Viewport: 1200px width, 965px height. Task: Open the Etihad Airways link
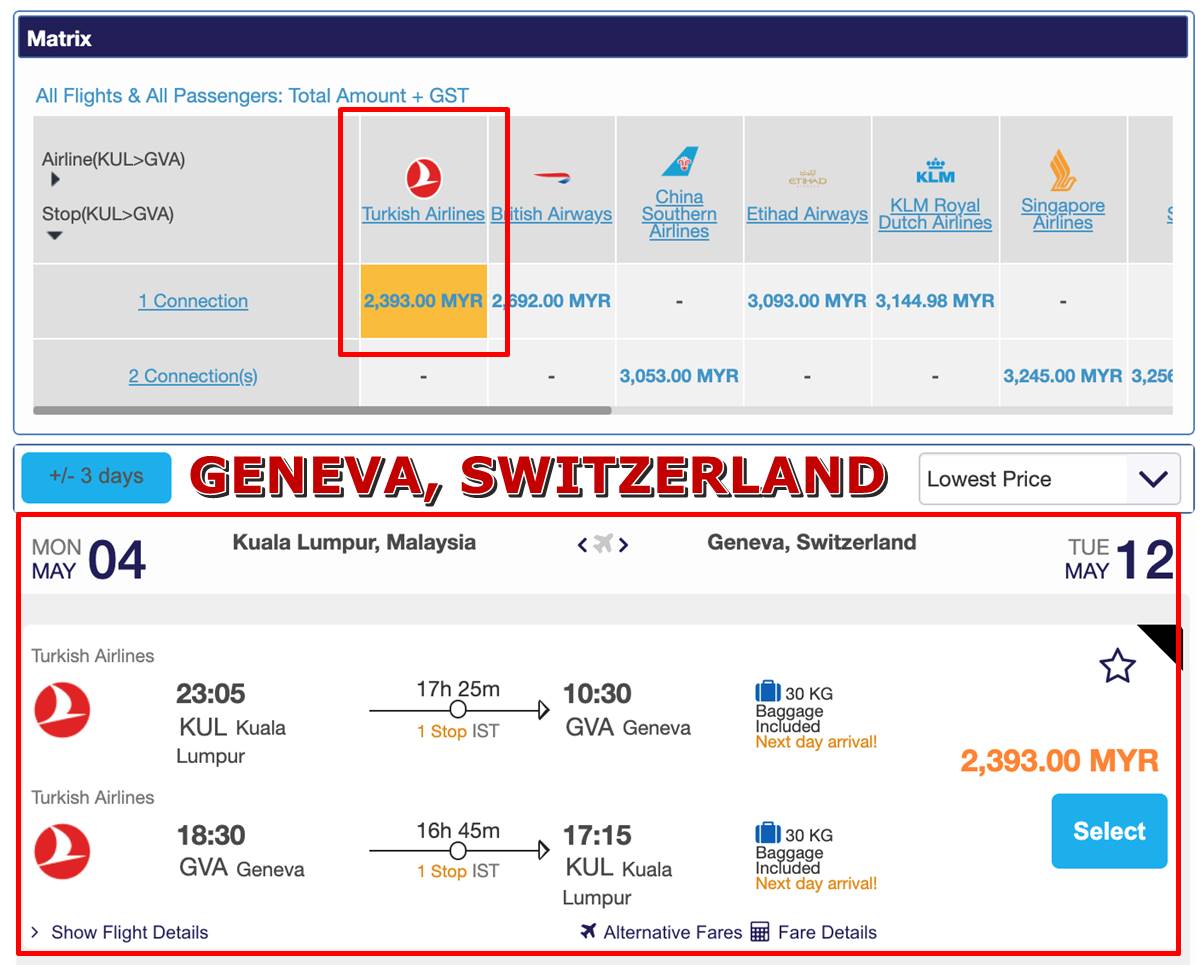807,214
